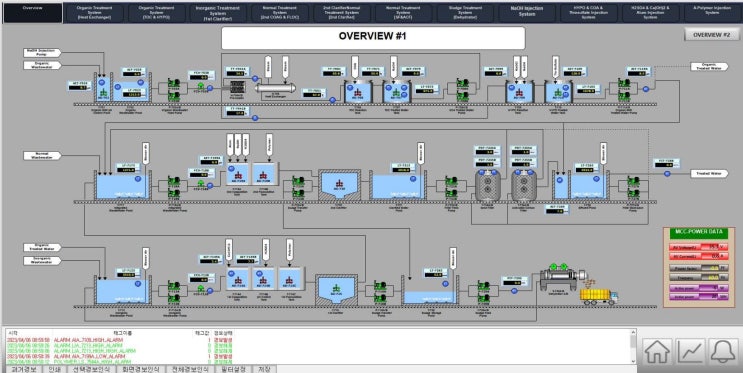Click the 과거경보 button

[24, 369]
